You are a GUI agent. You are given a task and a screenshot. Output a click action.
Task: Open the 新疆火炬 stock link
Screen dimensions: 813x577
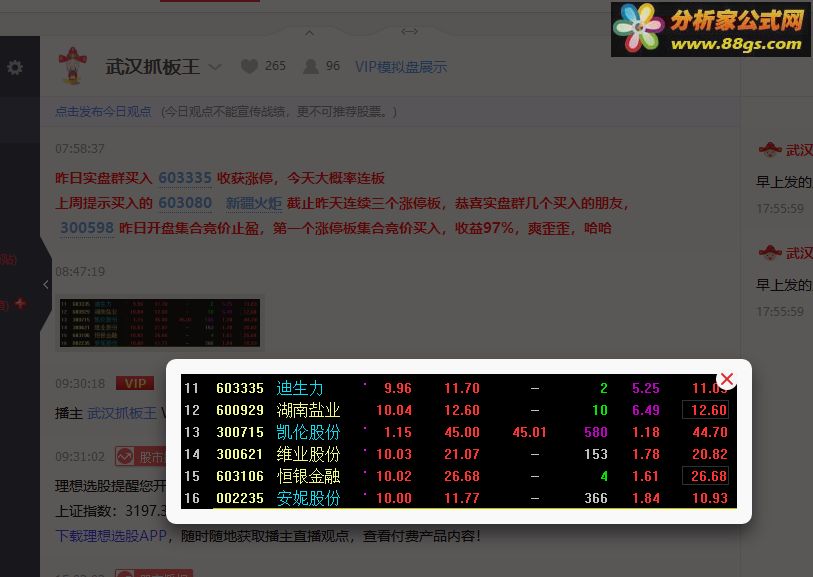(254, 203)
